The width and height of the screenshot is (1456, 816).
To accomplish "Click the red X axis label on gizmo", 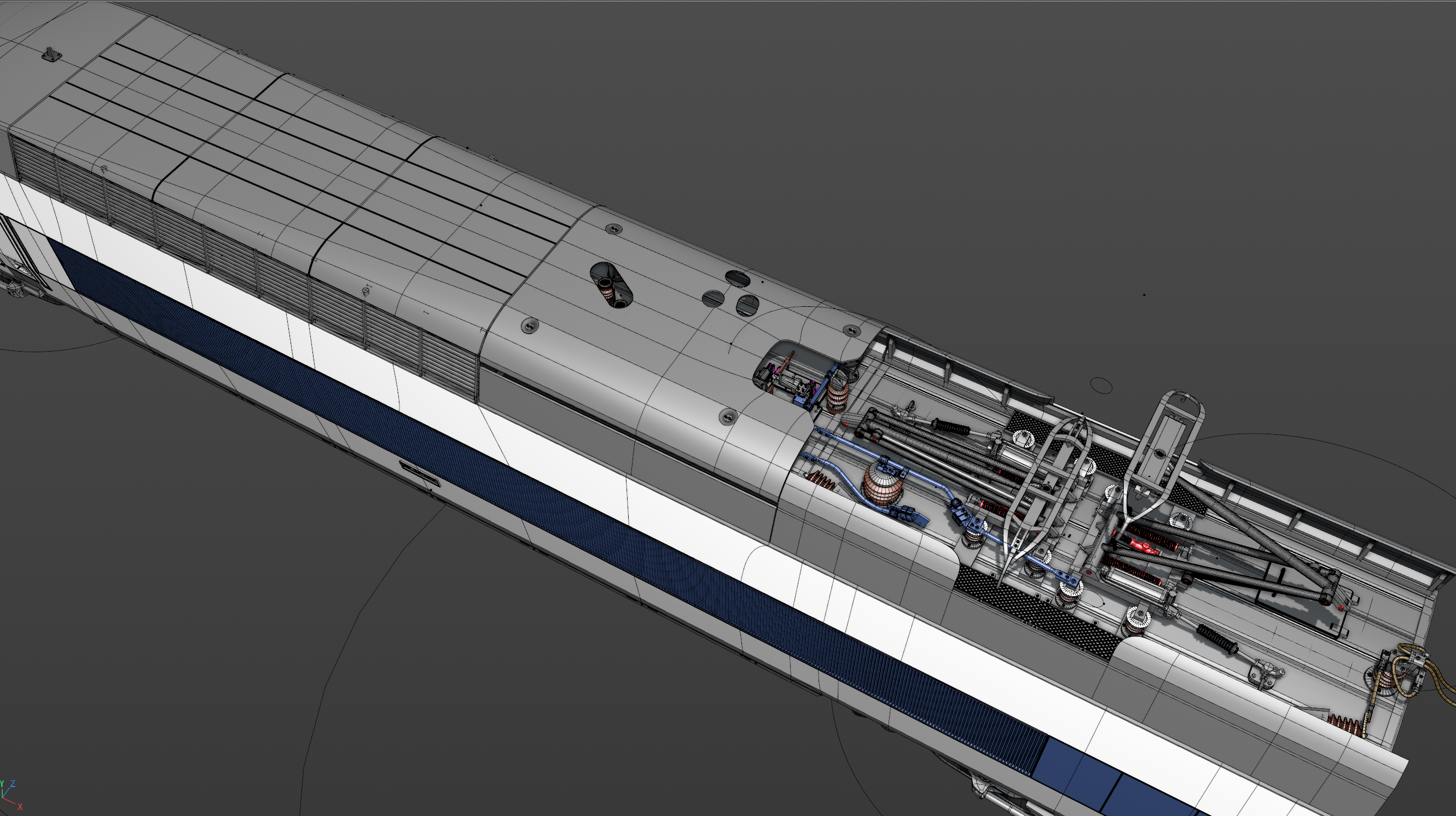I will [20, 807].
